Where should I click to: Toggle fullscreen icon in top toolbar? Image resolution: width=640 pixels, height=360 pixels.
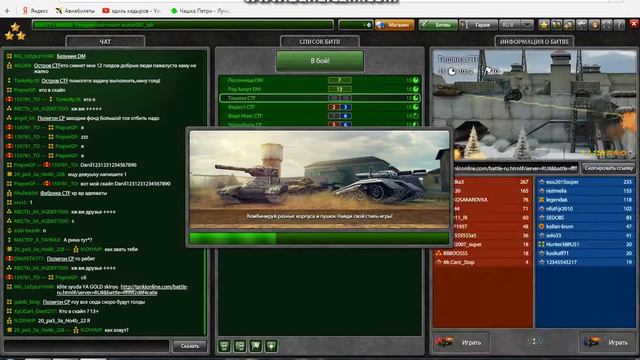607,25
